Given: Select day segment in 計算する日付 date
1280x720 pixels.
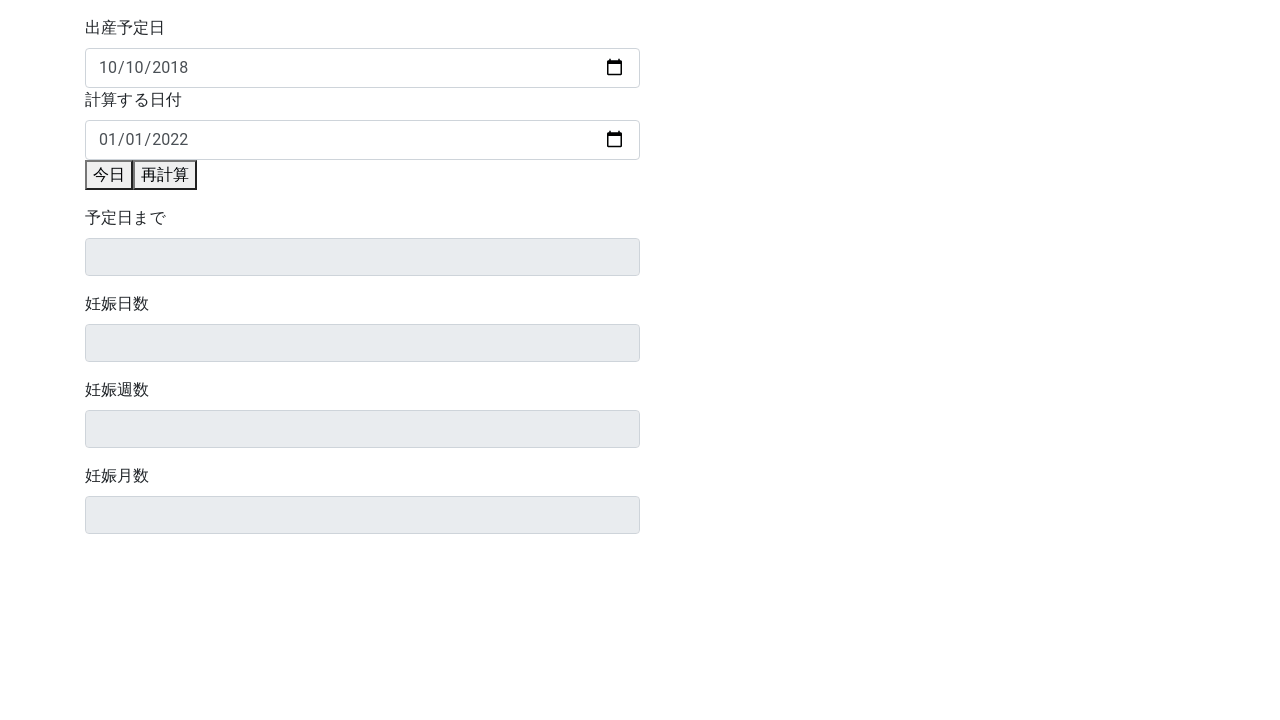Looking at the screenshot, I should [136, 140].
